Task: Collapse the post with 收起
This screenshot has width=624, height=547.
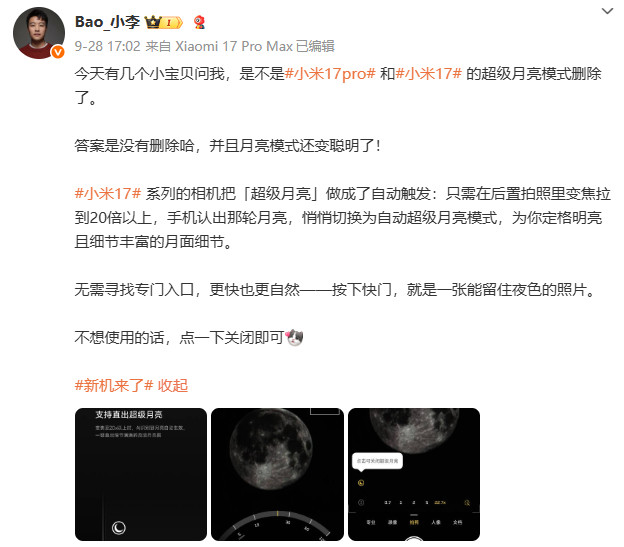Action: coord(172,385)
